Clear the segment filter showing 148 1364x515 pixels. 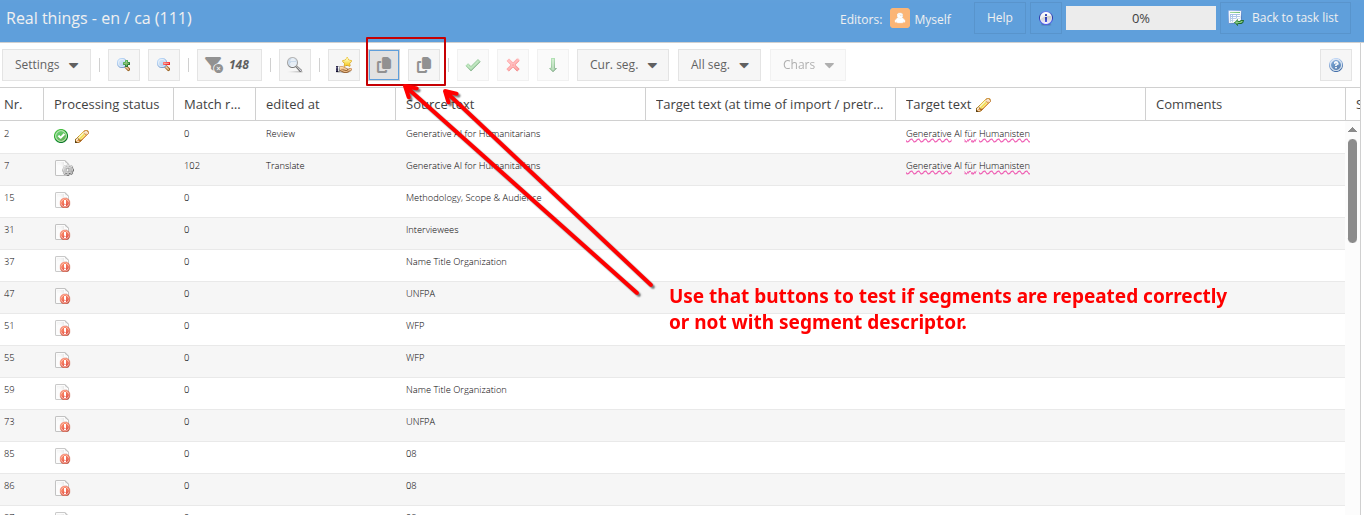pyautogui.click(x=228, y=65)
